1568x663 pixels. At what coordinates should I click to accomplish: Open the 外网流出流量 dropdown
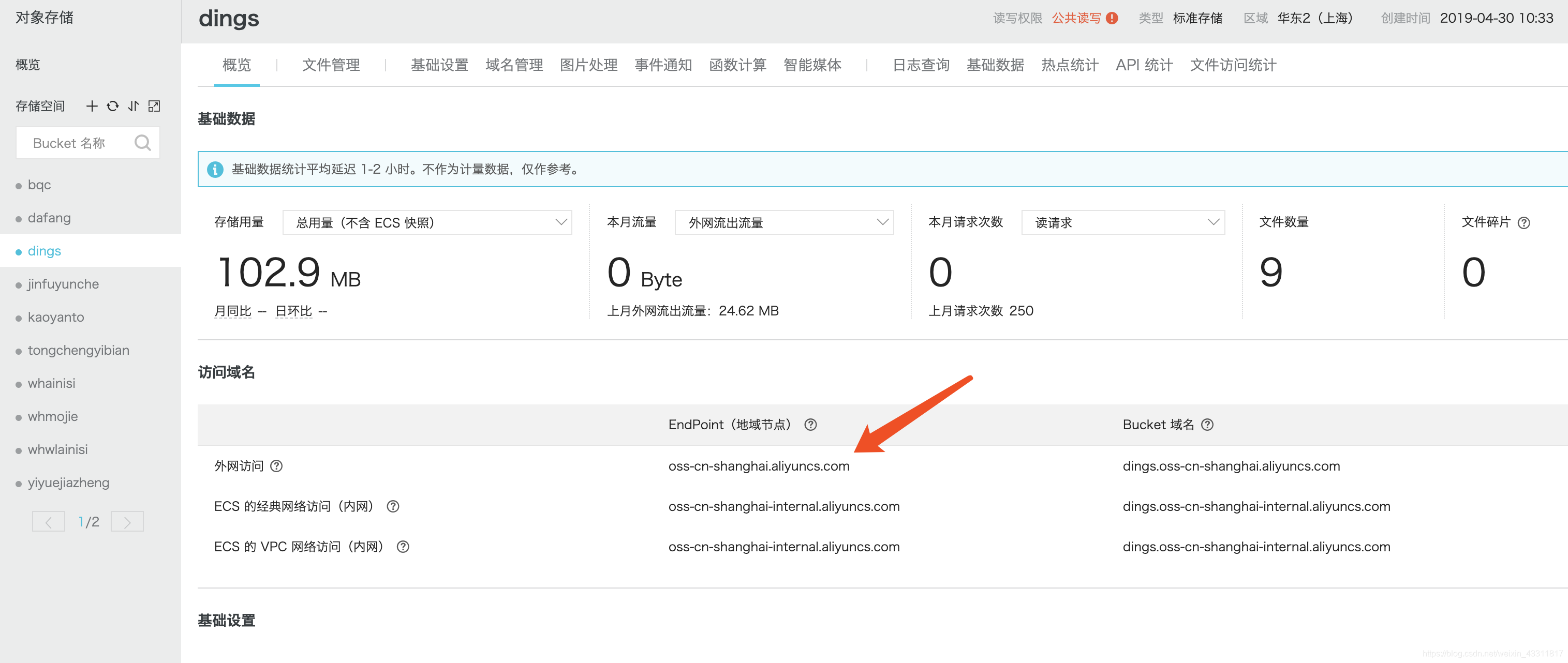point(784,222)
